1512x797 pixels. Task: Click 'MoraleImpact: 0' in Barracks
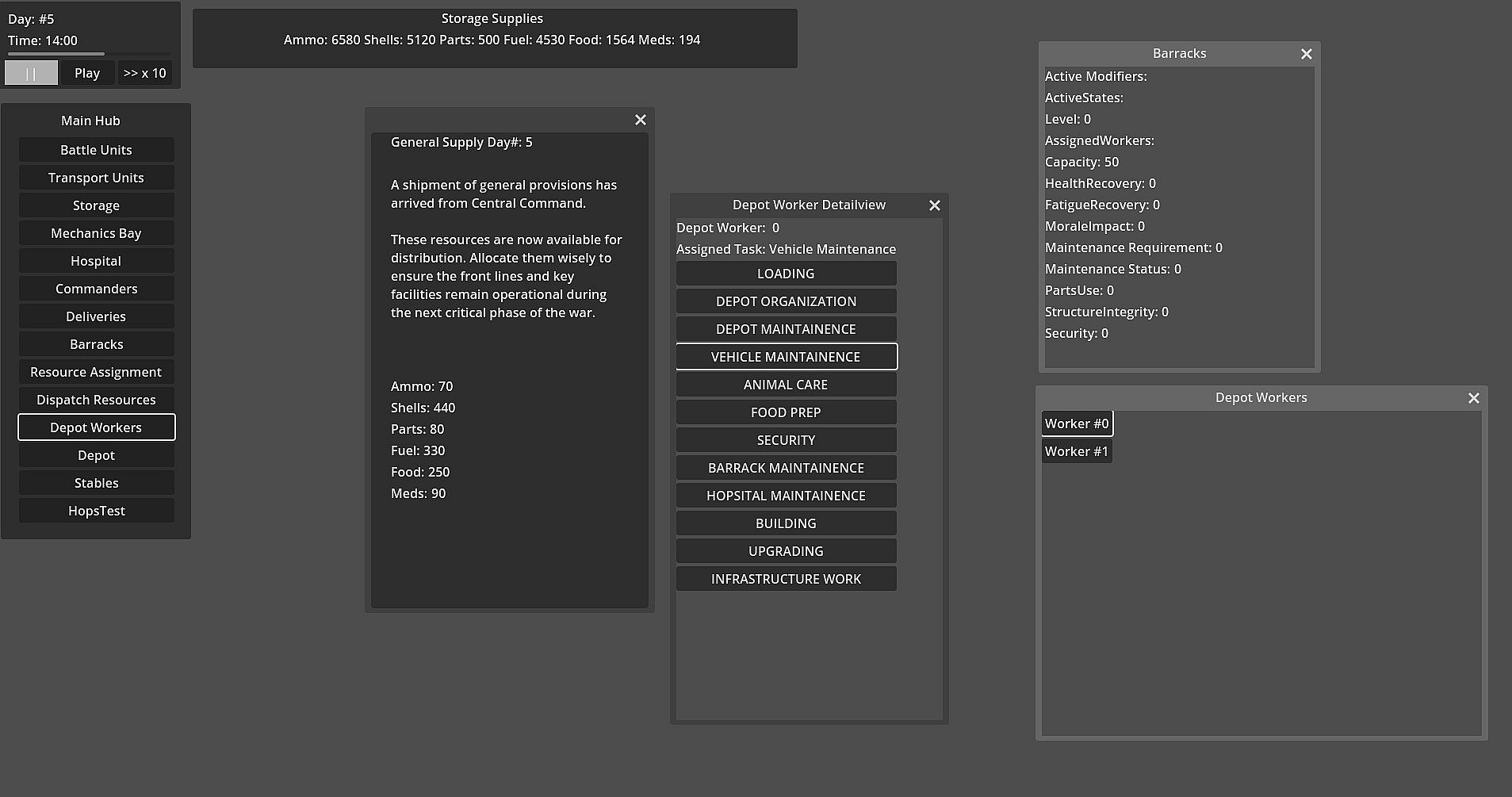pyautogui.click(x=1094, y=226)
